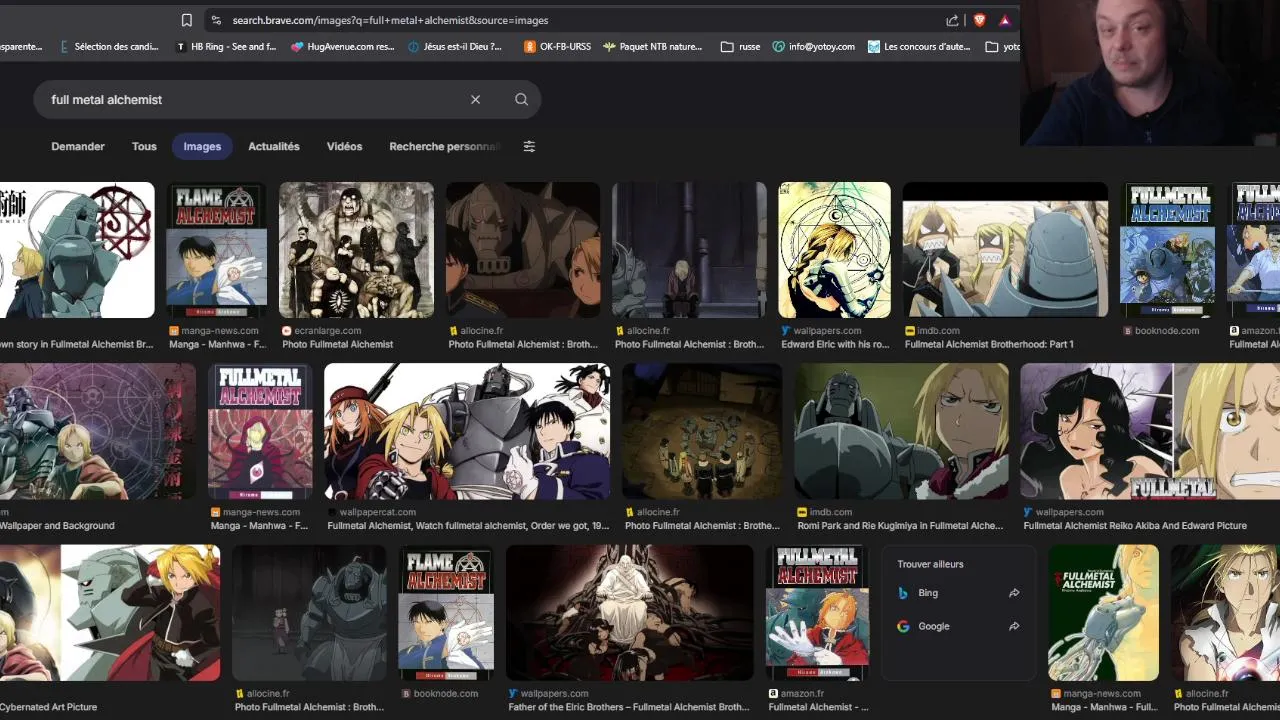
Task: Select the Images tab
Action: point(202,146)
